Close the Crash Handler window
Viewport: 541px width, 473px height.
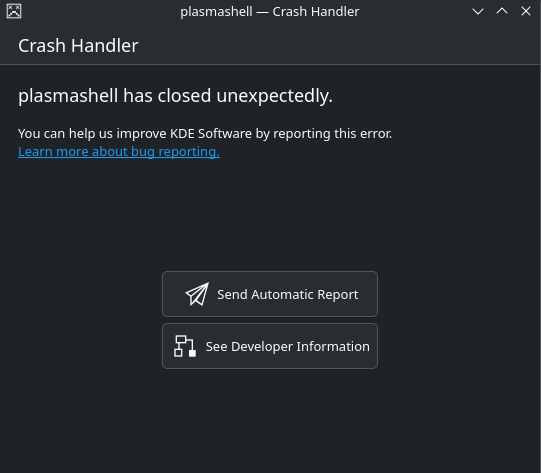point(526,11)
